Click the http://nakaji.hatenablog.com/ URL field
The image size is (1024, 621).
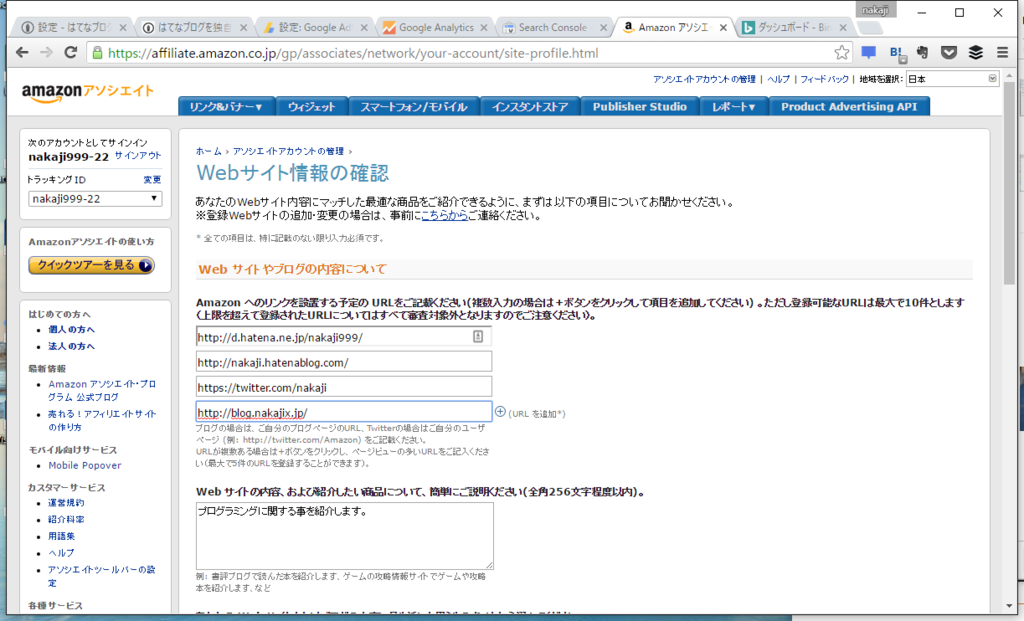click(344, 362)
